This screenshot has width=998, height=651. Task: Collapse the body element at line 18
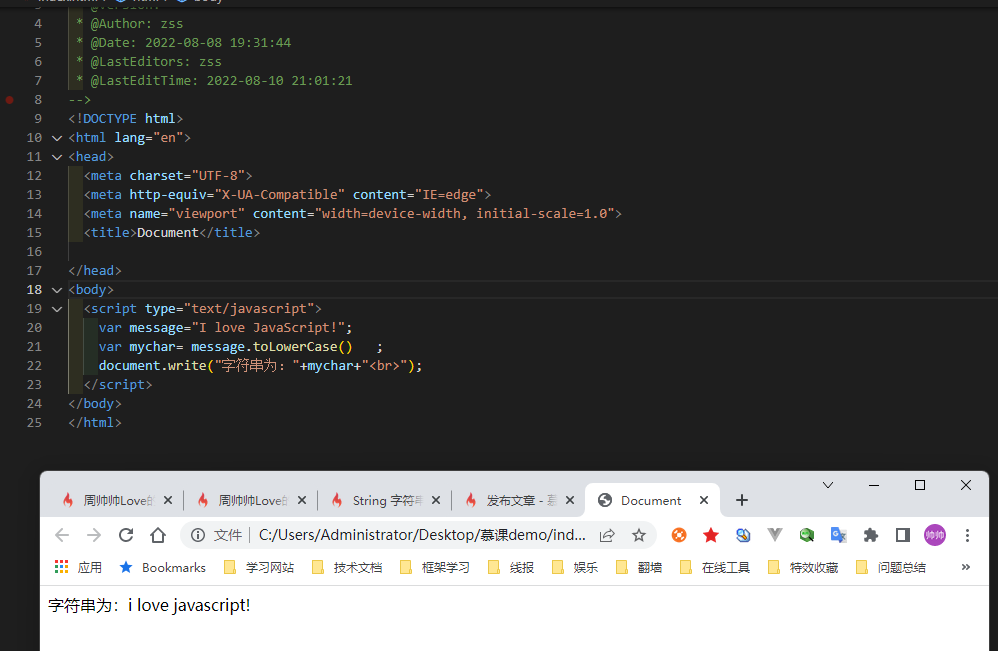(x=57, y=290)
